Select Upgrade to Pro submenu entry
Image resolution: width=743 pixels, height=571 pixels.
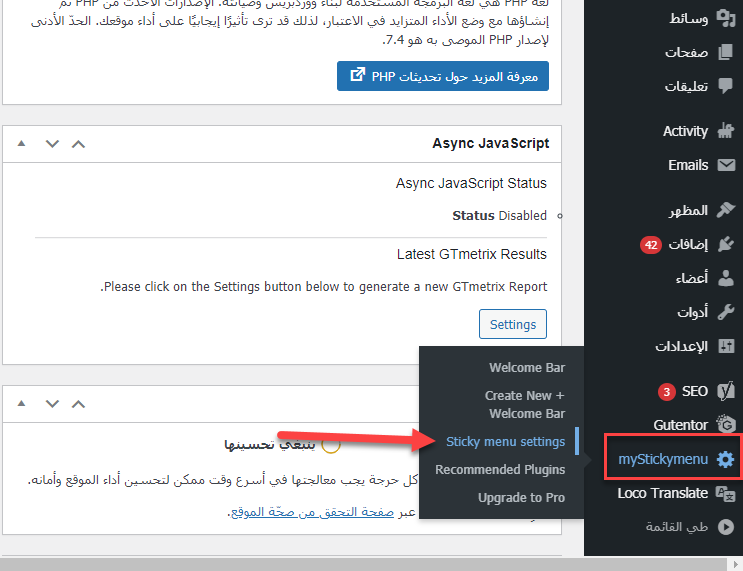click(x=521, y=498)
